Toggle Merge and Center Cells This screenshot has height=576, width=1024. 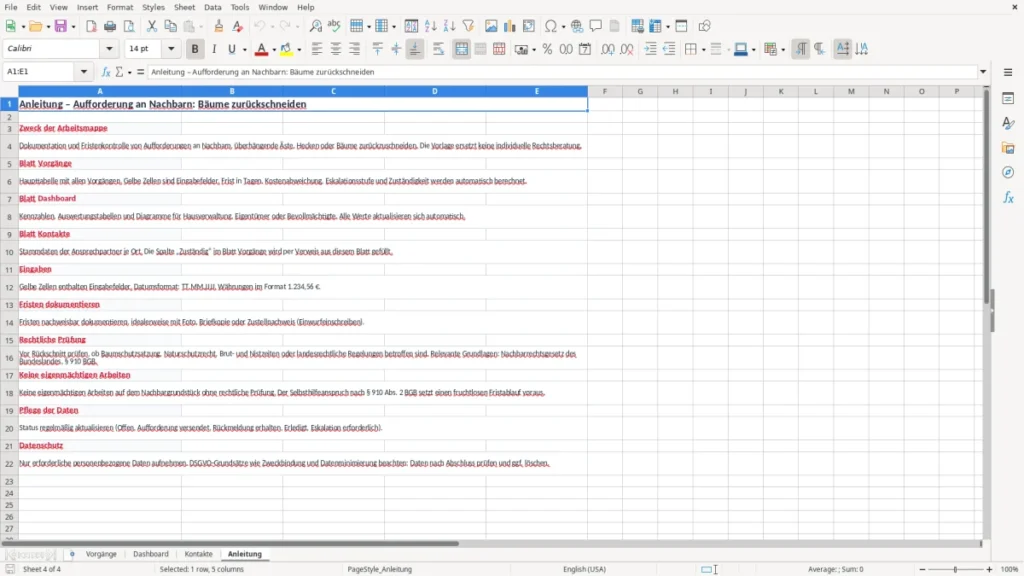pyautogui.click(x=461, y=49)
